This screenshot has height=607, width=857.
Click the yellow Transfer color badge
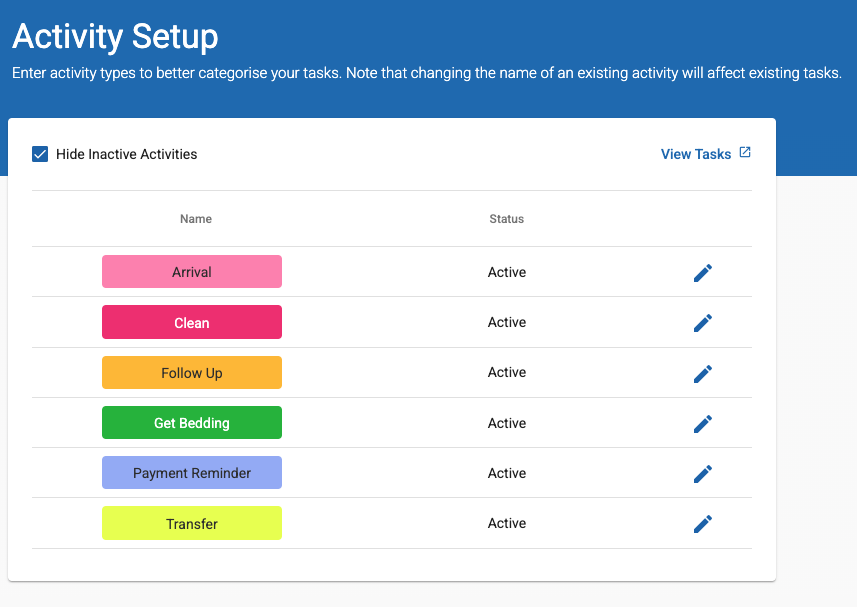click(191, 523)
